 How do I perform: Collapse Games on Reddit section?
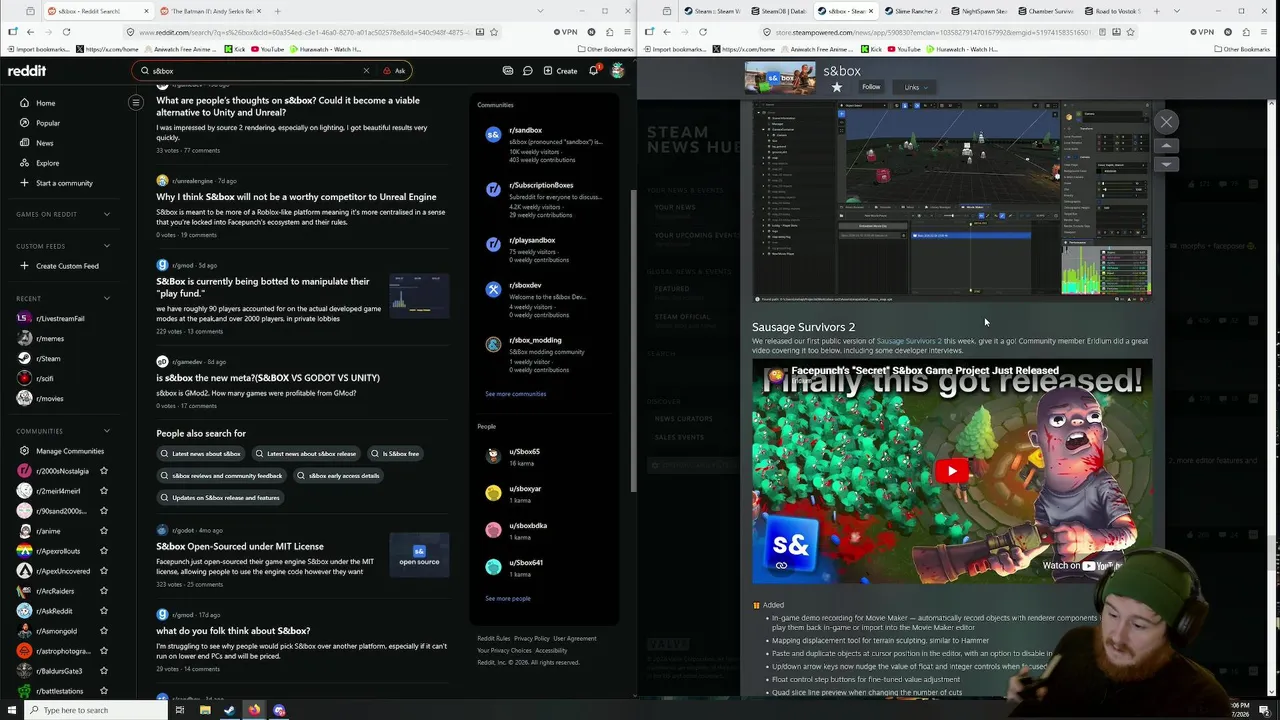107,214
